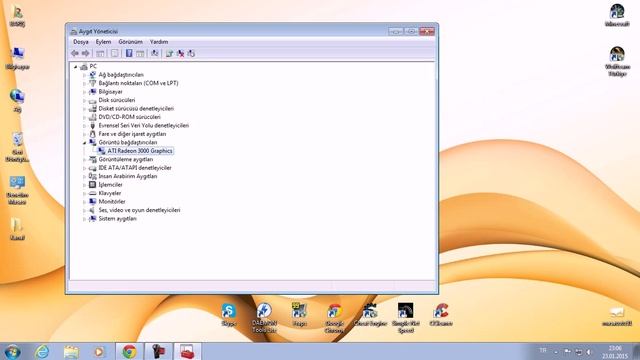
Task: Click the Cheat Engine desktop shortcut
Action: click(370, 314)
